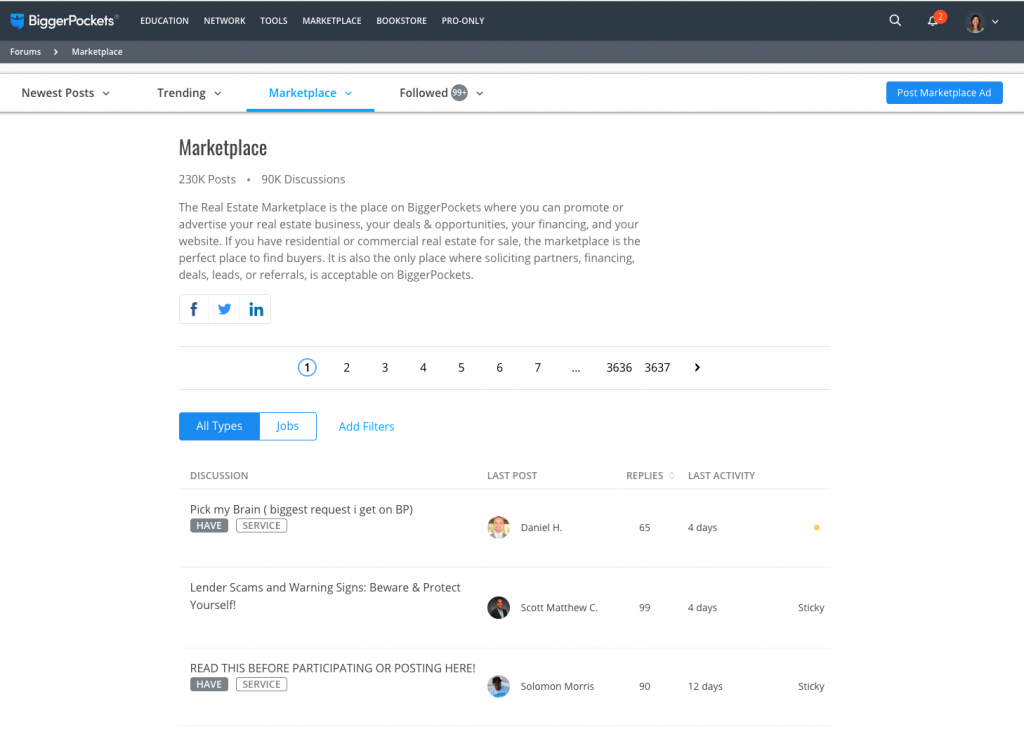
Task: Click the 230K Posts count
Action: 207,180
